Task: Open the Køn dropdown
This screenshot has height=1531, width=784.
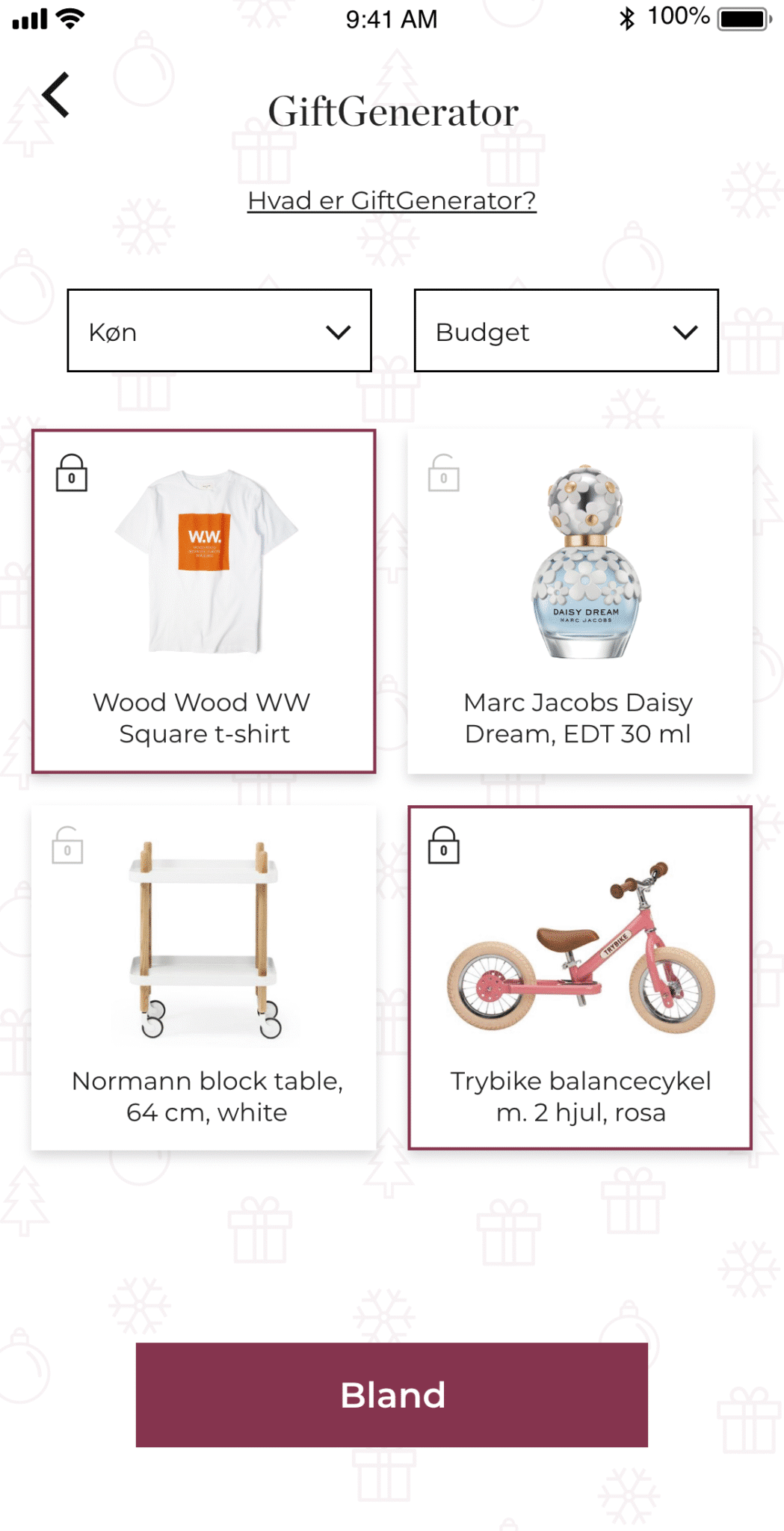Action: [x=219, y=331]
